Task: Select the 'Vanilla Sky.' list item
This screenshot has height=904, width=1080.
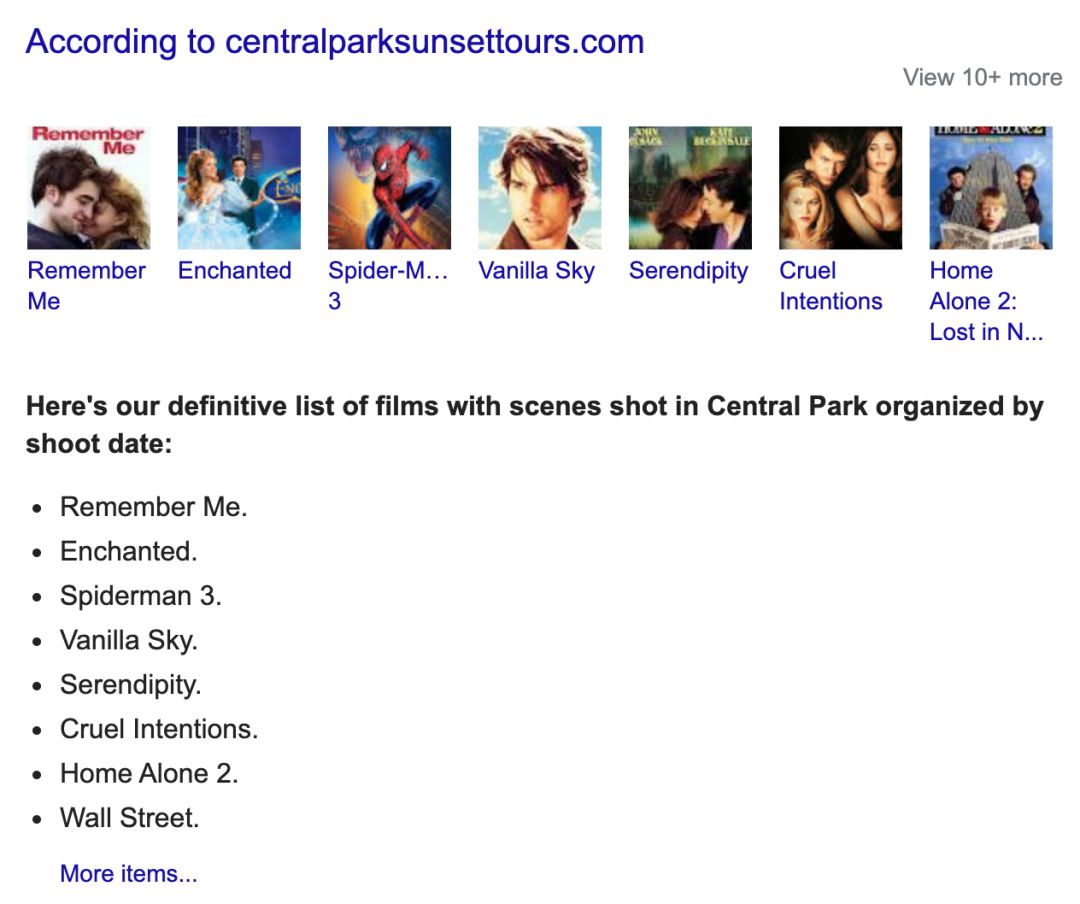Action: tap(129, 640)
